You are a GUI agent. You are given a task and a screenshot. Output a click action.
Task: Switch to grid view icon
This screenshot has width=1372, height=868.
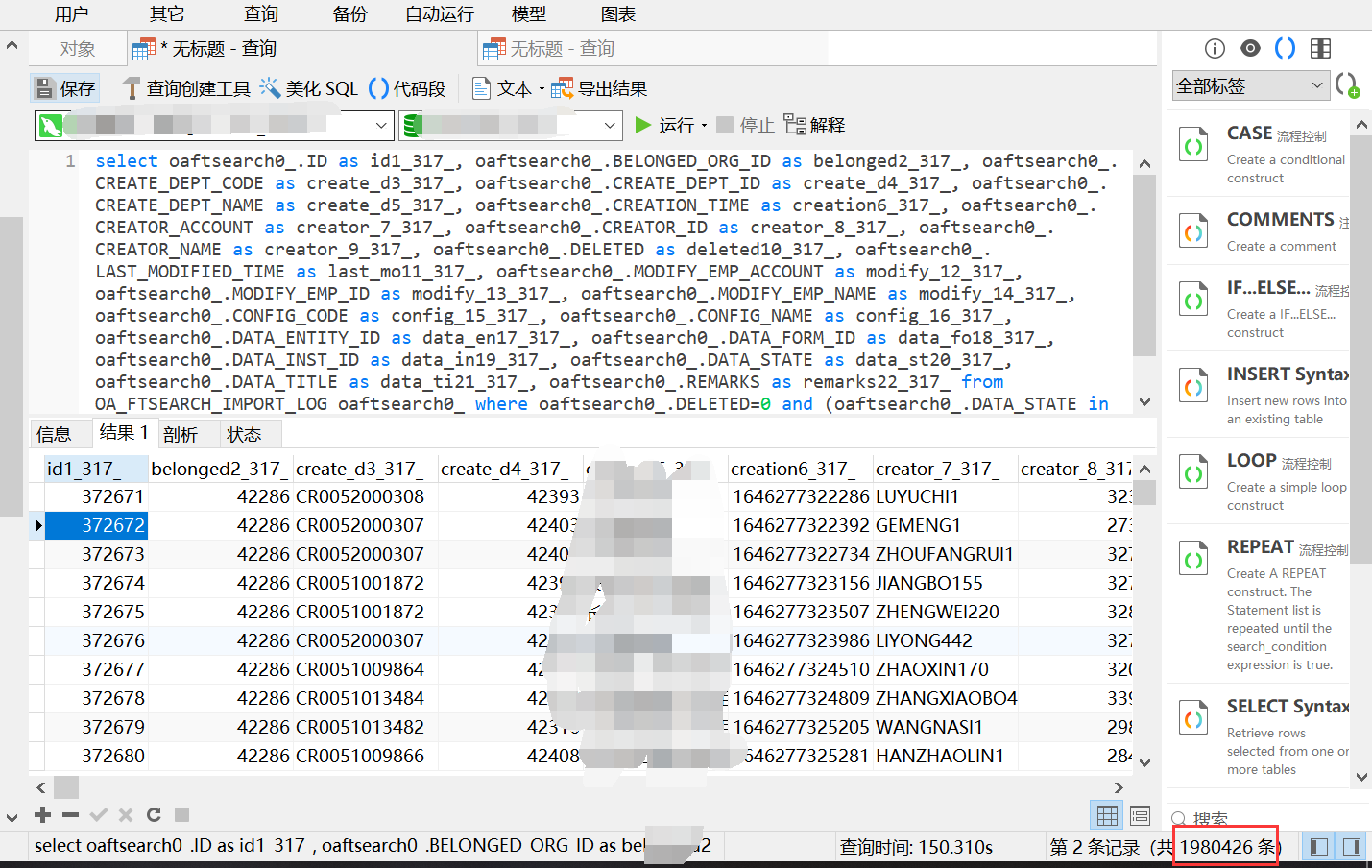(1107, 815)
